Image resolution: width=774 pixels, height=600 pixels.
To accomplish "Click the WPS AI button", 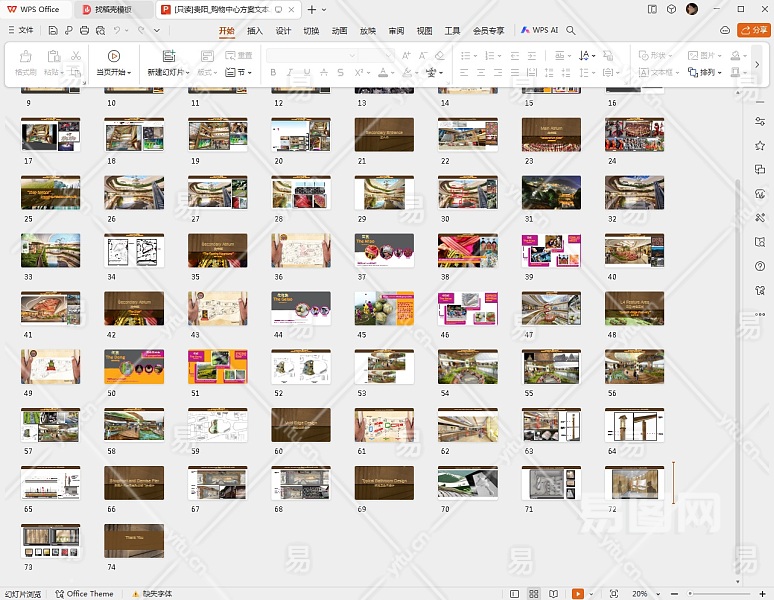I will (539, 31).
